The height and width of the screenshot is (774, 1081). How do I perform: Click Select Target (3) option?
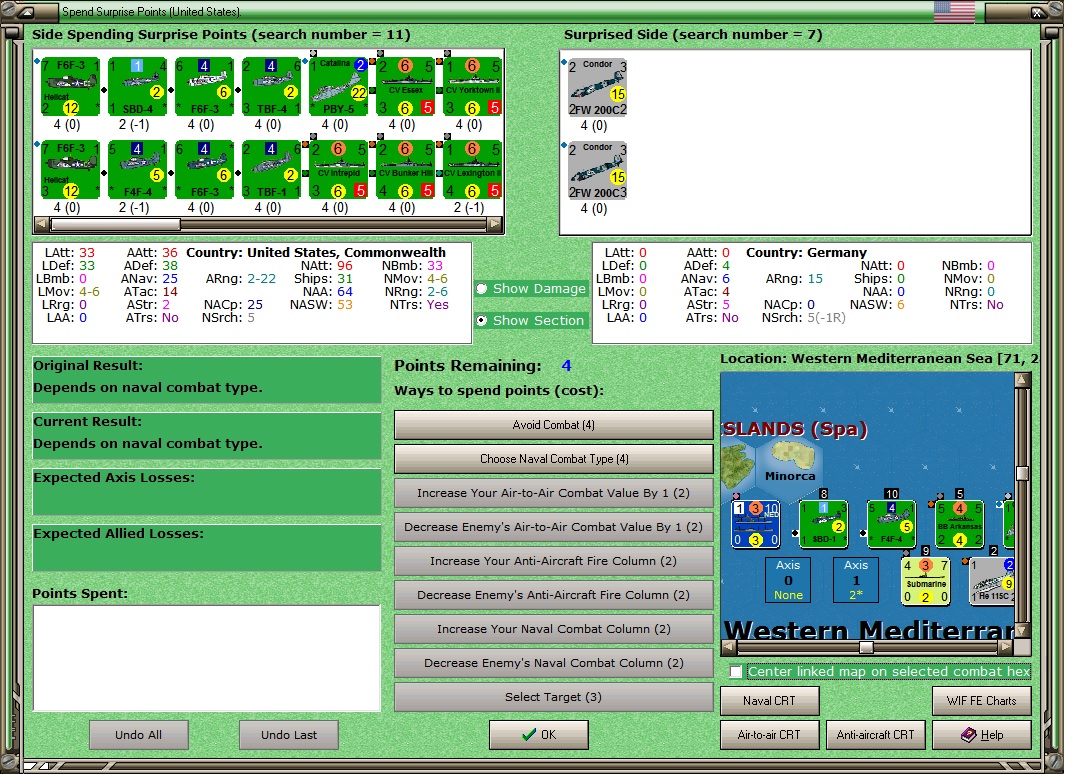[x=554, y=697]
